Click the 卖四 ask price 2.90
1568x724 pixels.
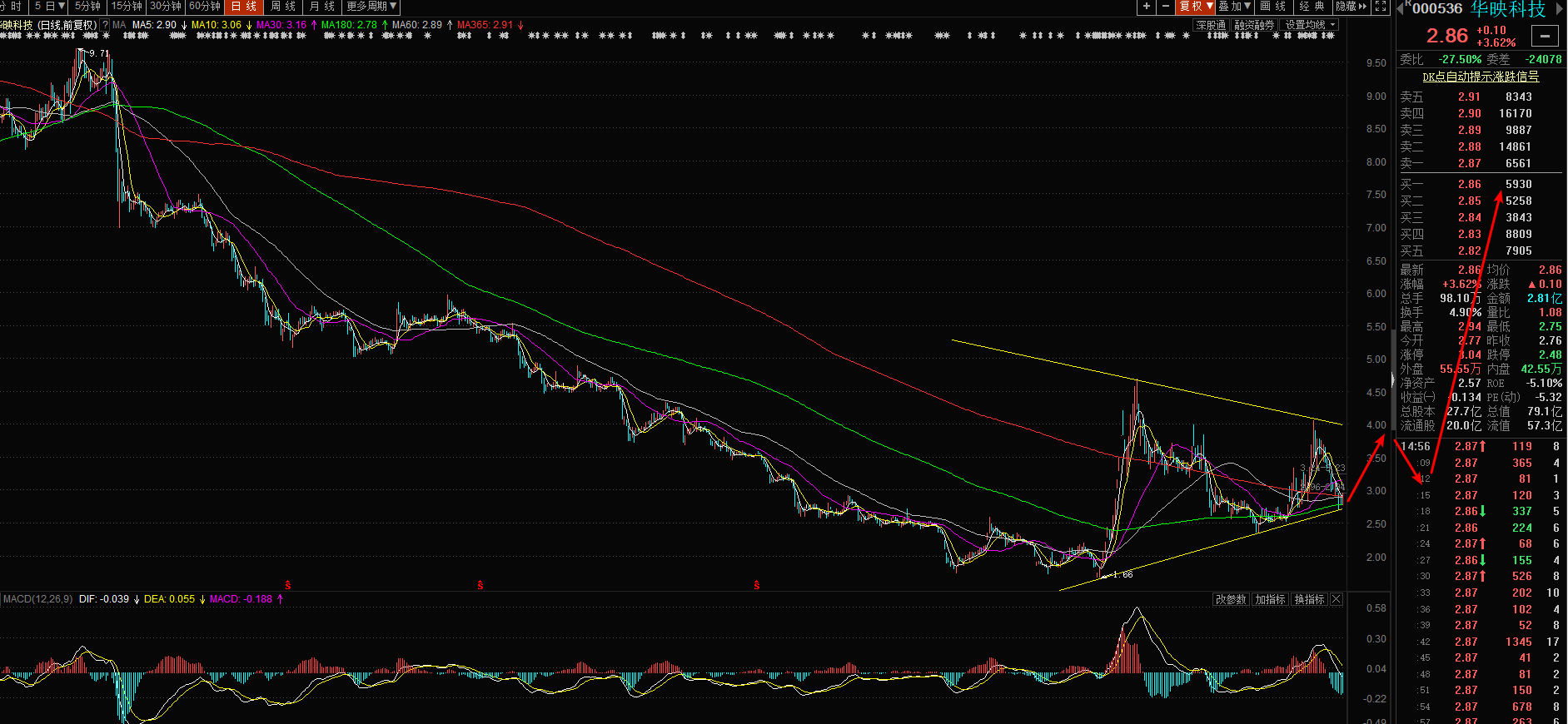click(x=1469, y=113)
